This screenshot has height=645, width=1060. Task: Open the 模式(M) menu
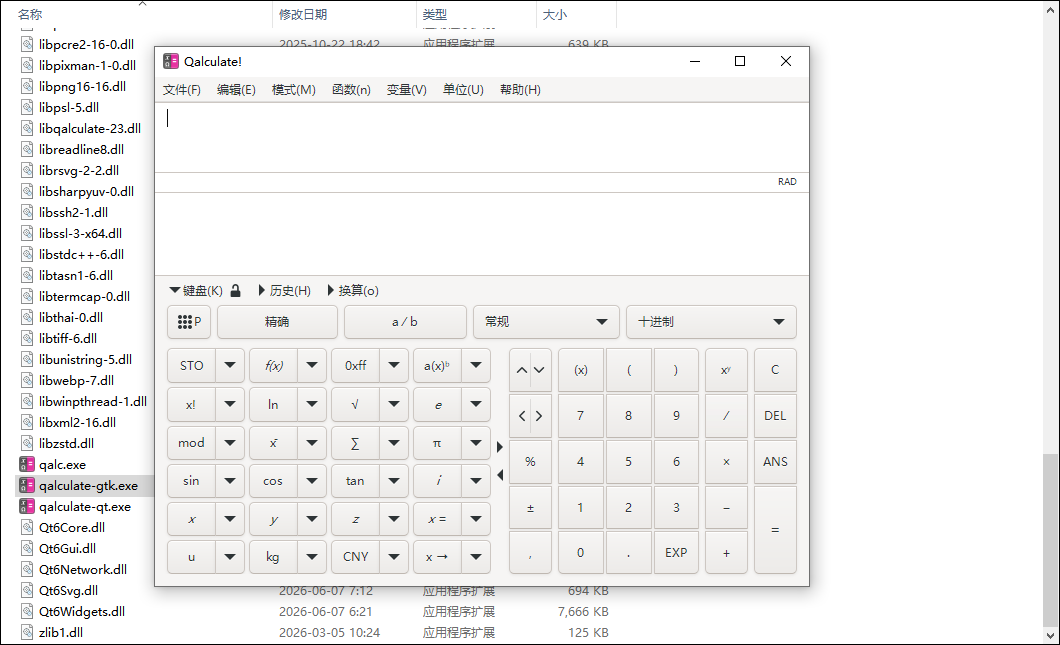click(x=293, y=90)
